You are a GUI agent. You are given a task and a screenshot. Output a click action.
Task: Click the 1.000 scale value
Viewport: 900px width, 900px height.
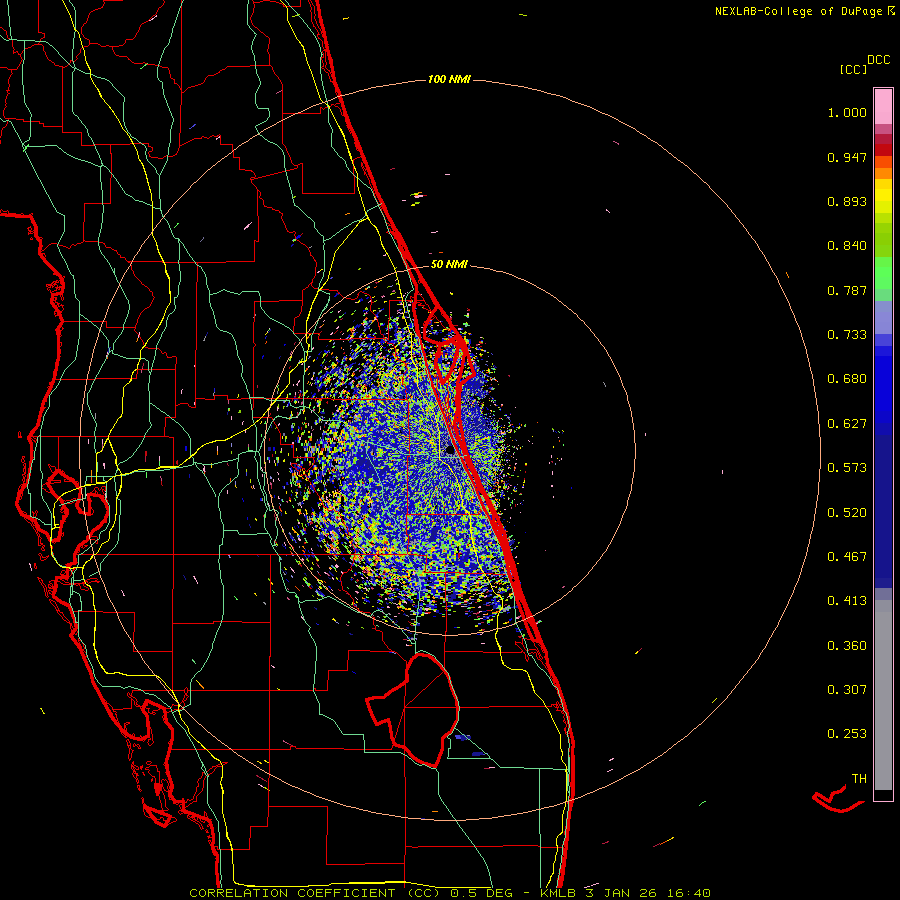tap(847, 113)
